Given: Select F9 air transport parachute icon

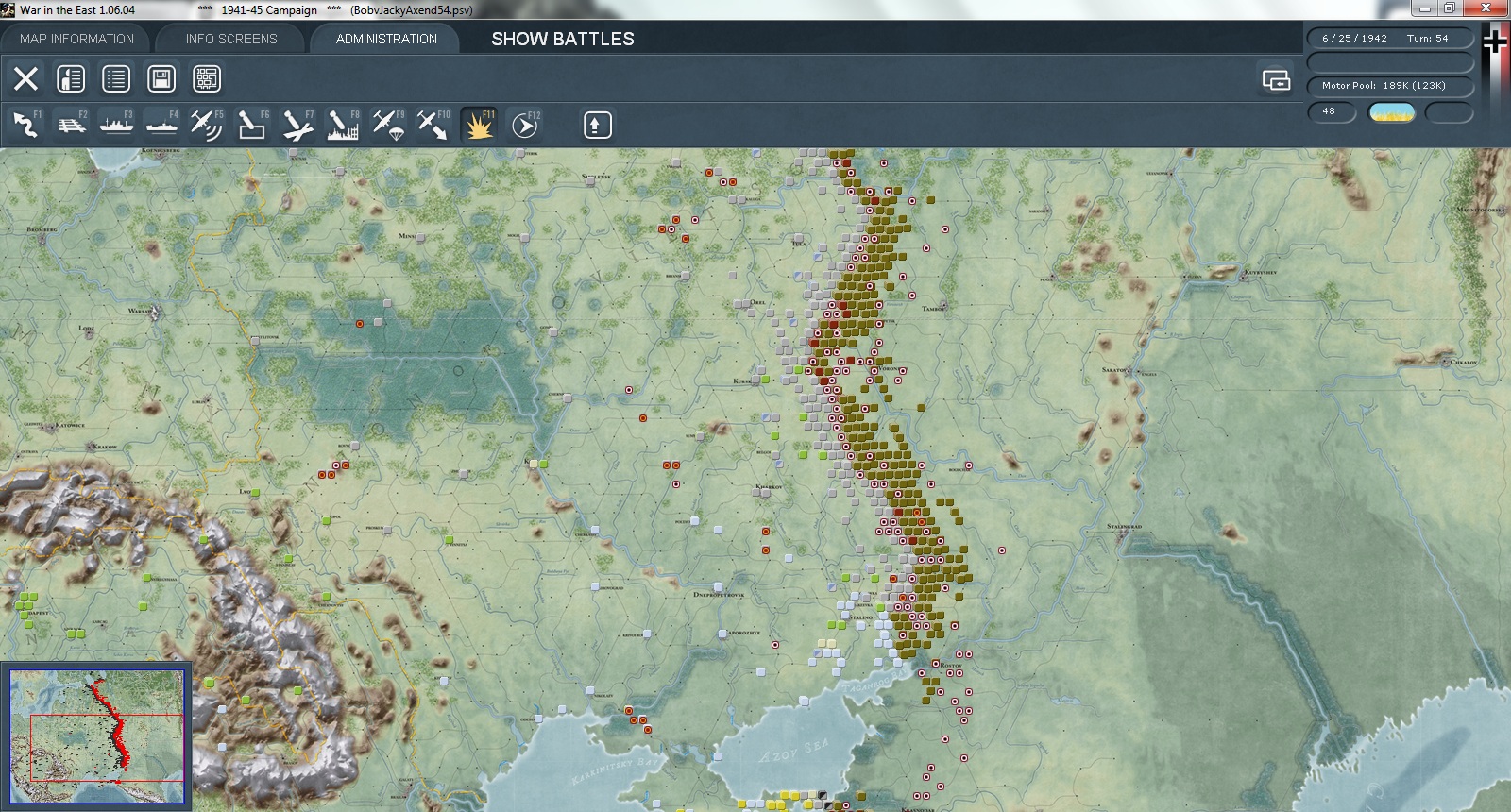Looking at the screenshot, I should pos(388,125).
